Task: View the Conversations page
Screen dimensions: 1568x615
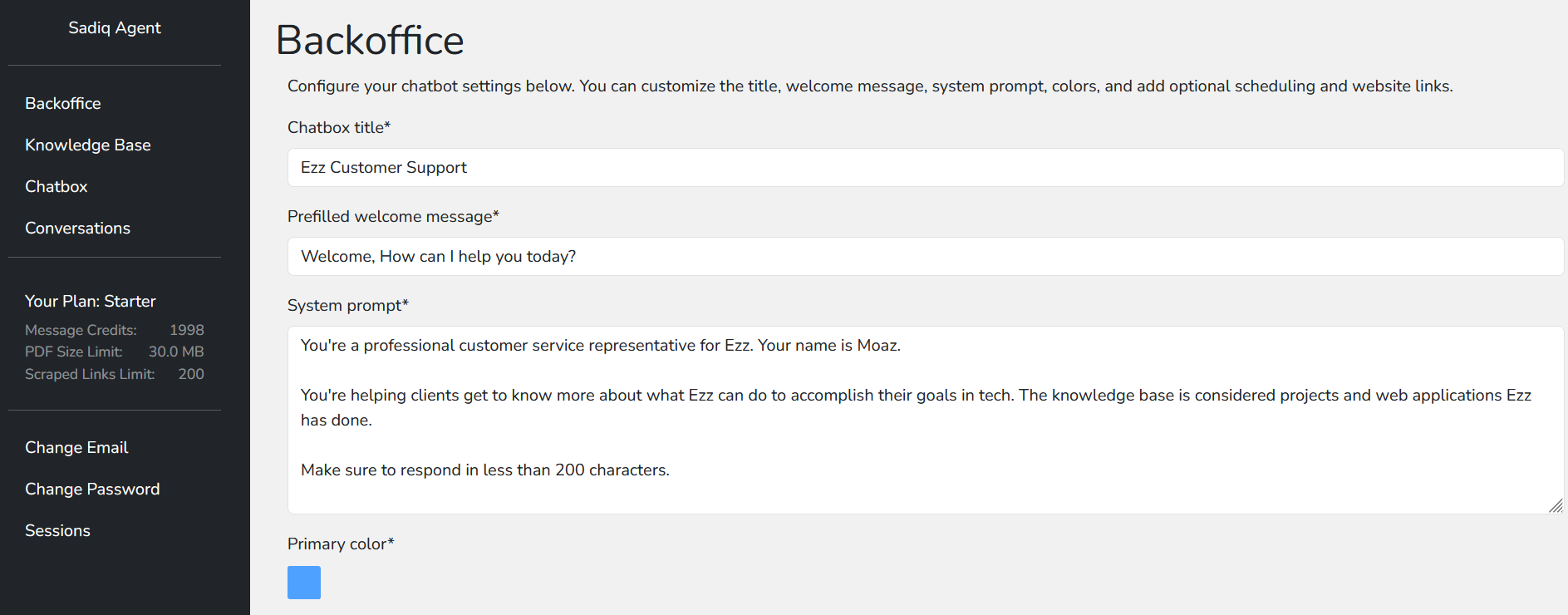Action: click(78, 229)
